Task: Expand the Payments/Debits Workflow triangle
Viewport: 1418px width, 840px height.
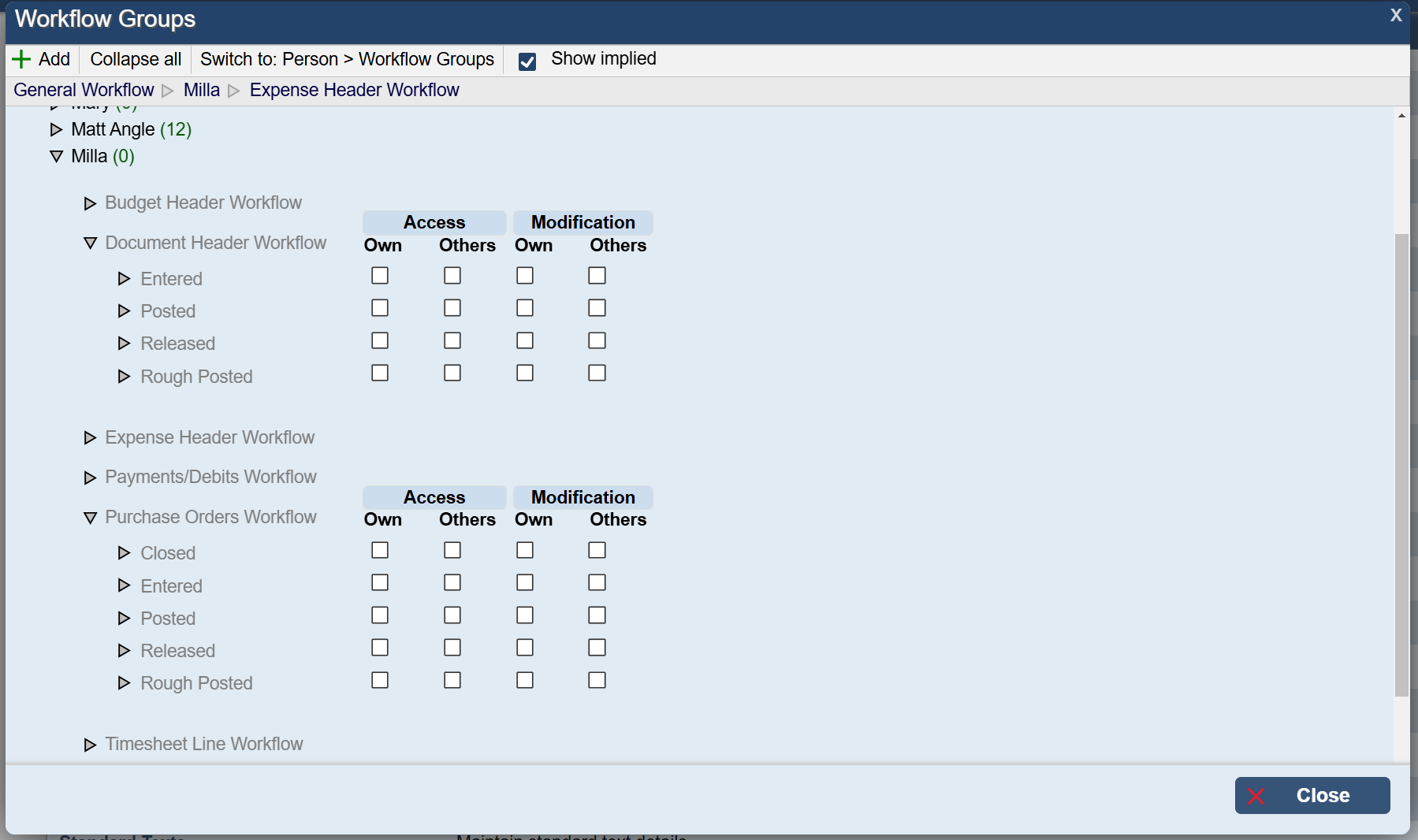Action: 90,478
